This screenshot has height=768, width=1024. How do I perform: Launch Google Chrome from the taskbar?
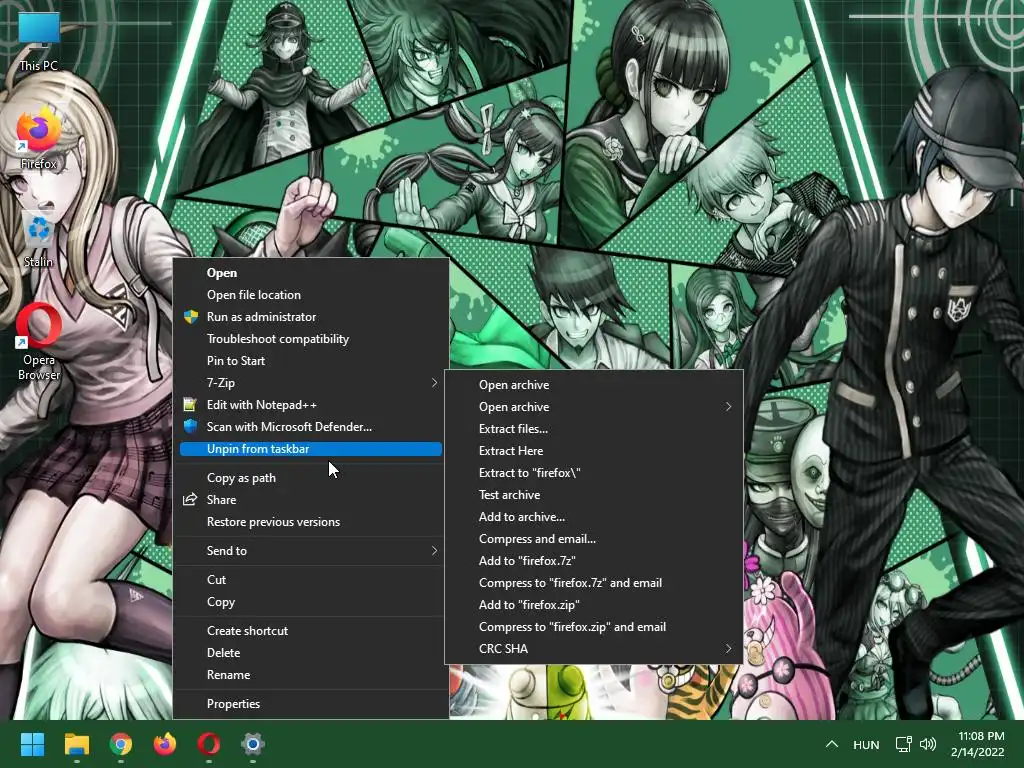point(121,744)
